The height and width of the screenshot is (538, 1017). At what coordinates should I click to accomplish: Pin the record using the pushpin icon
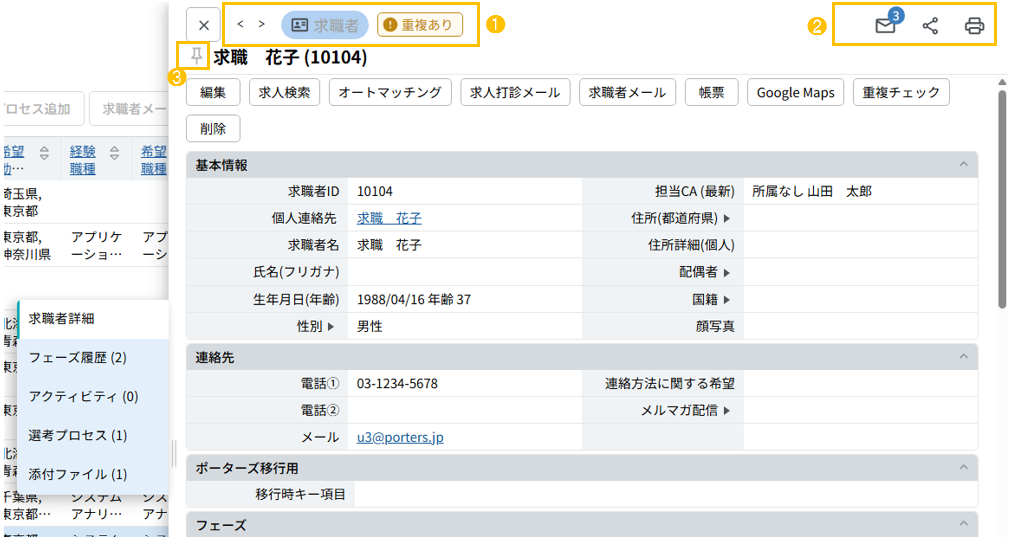[194, 55]
